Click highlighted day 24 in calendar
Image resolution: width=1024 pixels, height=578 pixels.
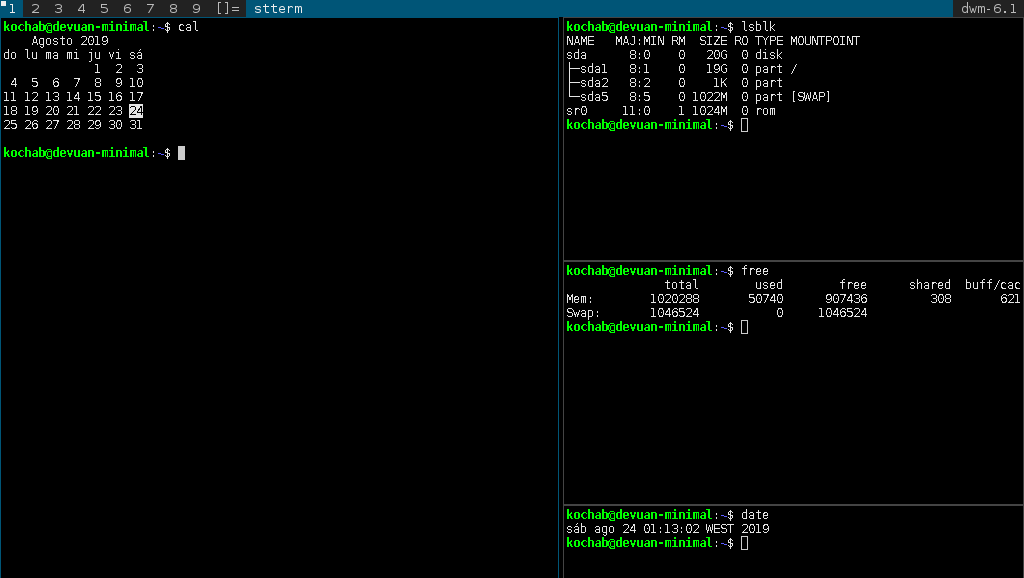[136, 111]
